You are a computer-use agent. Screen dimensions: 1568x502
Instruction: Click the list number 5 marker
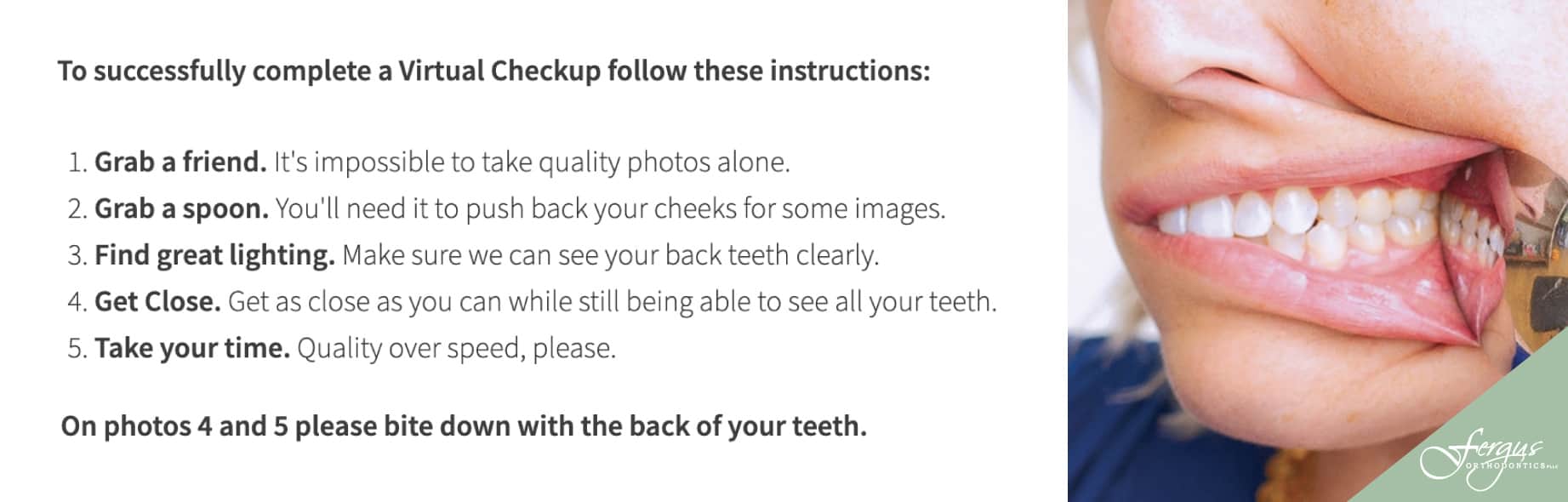[x=77, y=349]
